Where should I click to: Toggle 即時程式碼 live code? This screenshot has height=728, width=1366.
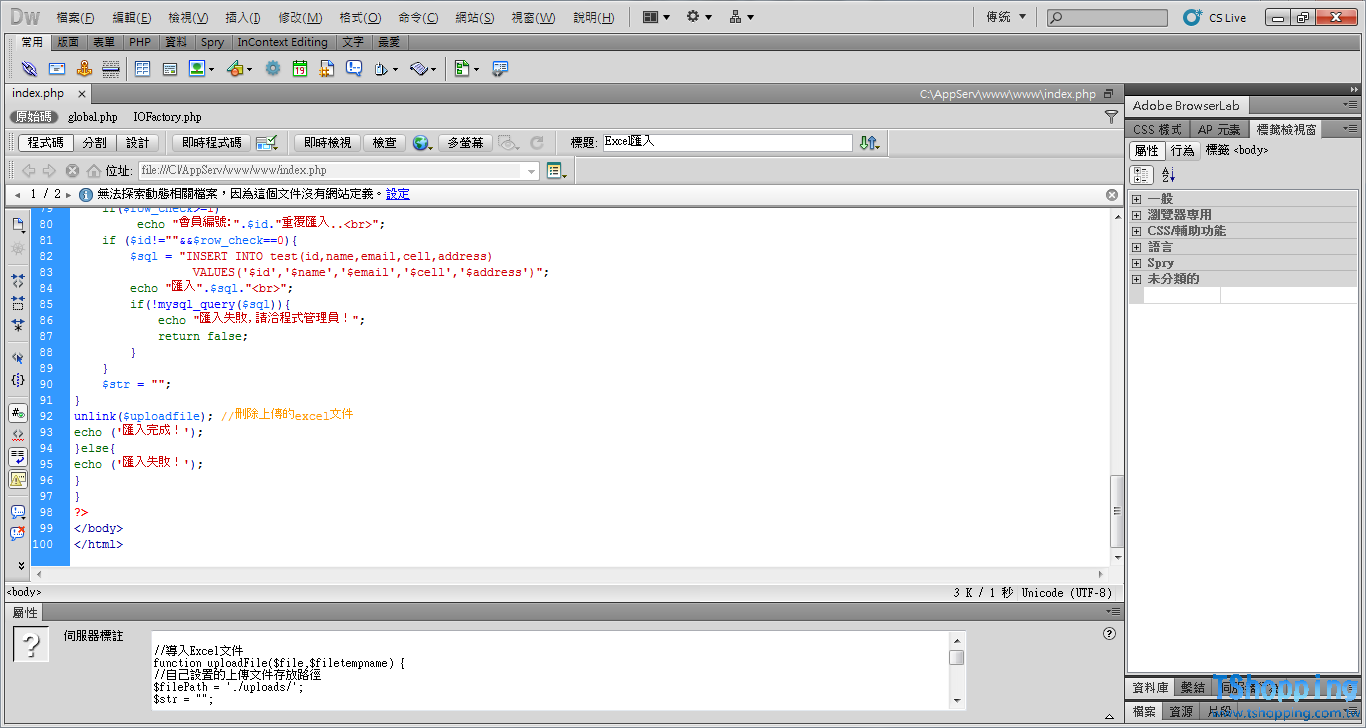pos(211,143)
